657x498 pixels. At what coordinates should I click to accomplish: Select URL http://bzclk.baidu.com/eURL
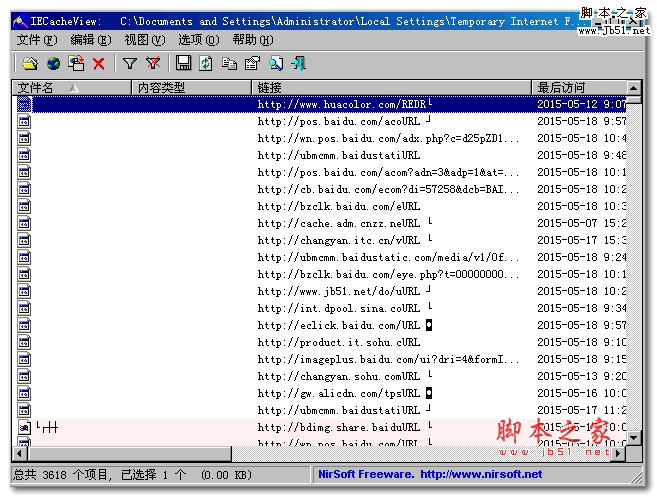click(339, 206)
